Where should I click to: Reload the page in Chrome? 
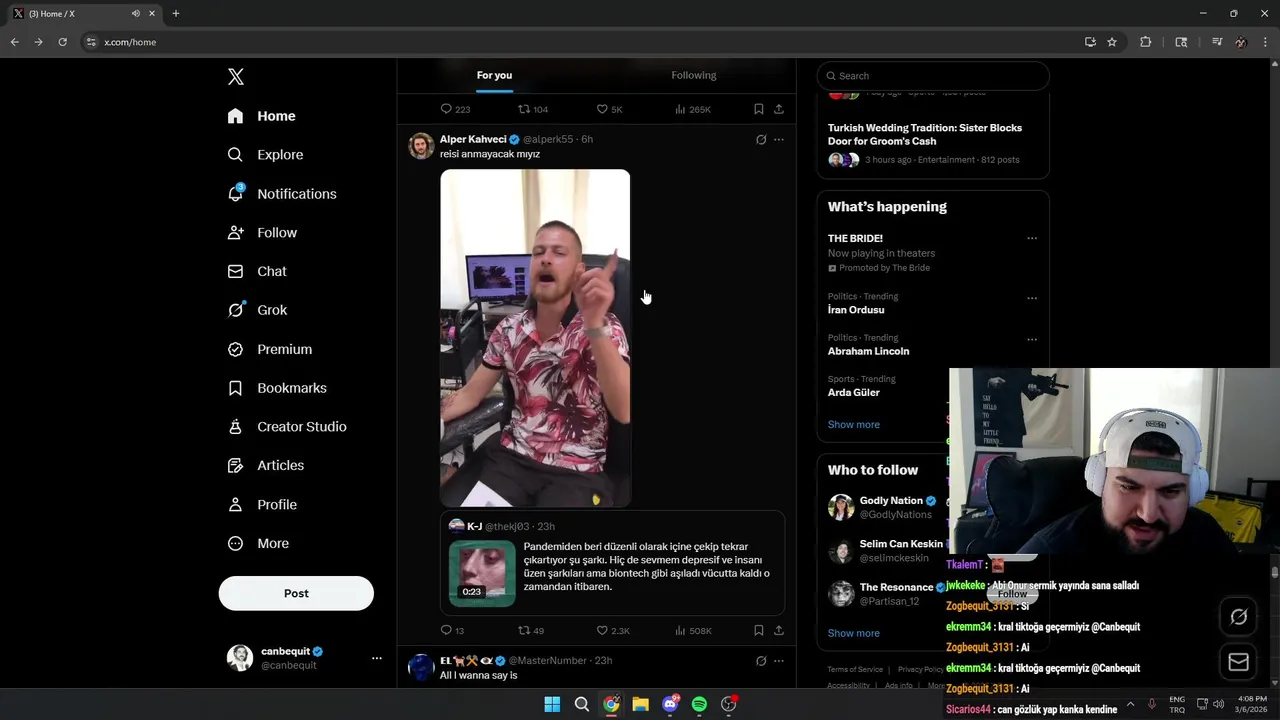point(62,42)
